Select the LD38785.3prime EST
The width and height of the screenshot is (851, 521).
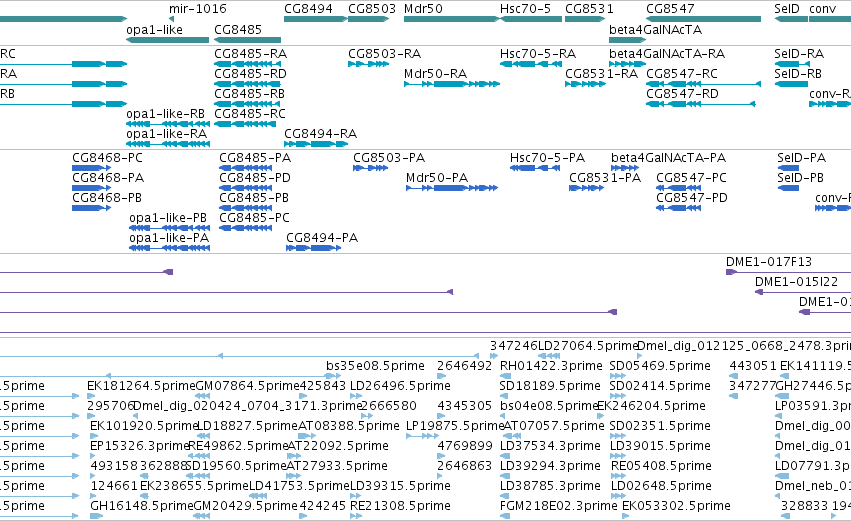coord(550,486)
